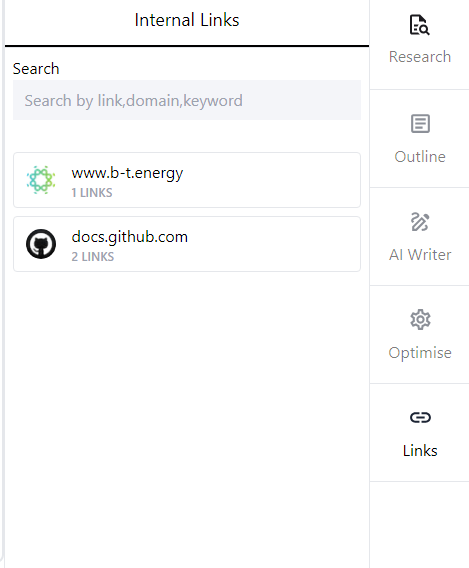Select the AI Writer pencil icon
469x568 pixels.
tap(420, 222)
